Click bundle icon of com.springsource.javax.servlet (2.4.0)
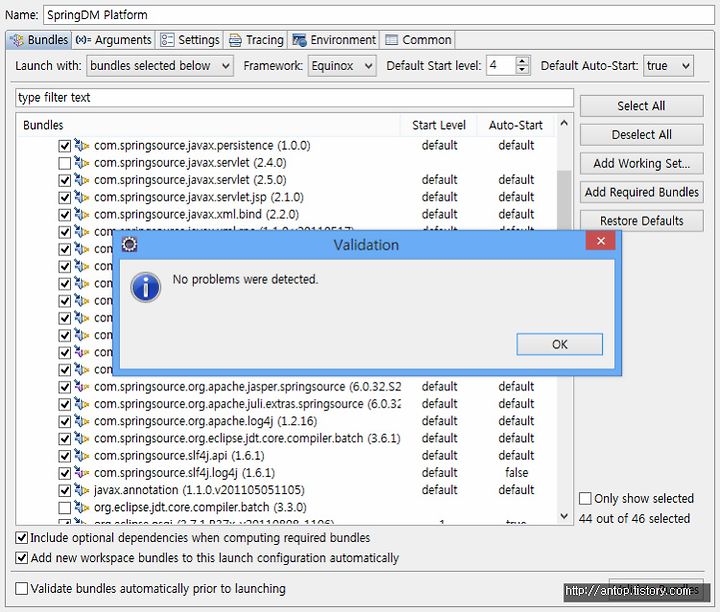720x612 pixels. tap(82, 163)
